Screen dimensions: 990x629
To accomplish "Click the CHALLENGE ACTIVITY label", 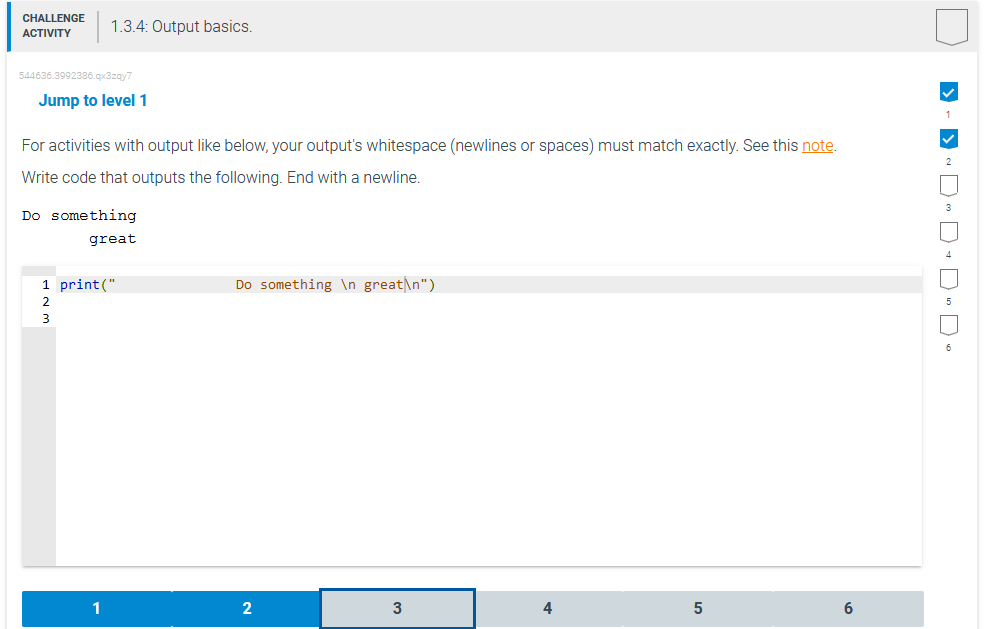I will (x=53, y=24).
